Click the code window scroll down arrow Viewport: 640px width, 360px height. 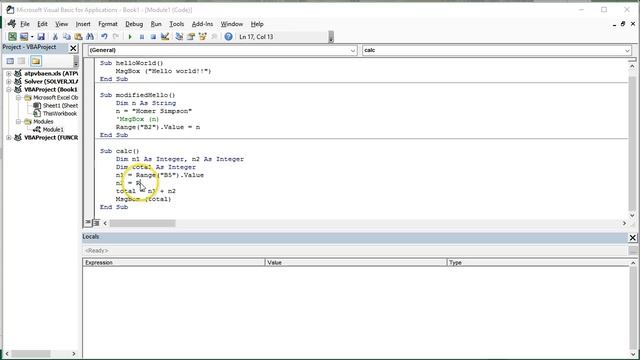tap(632, 215)
